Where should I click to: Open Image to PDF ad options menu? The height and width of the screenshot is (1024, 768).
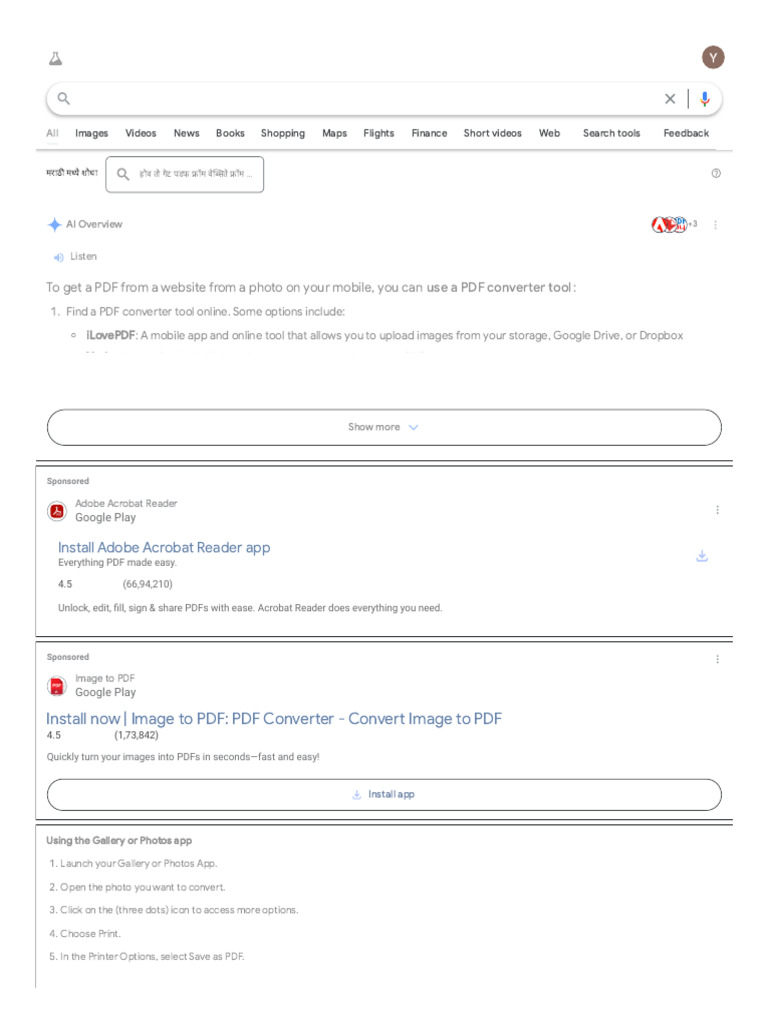point(717,660)
